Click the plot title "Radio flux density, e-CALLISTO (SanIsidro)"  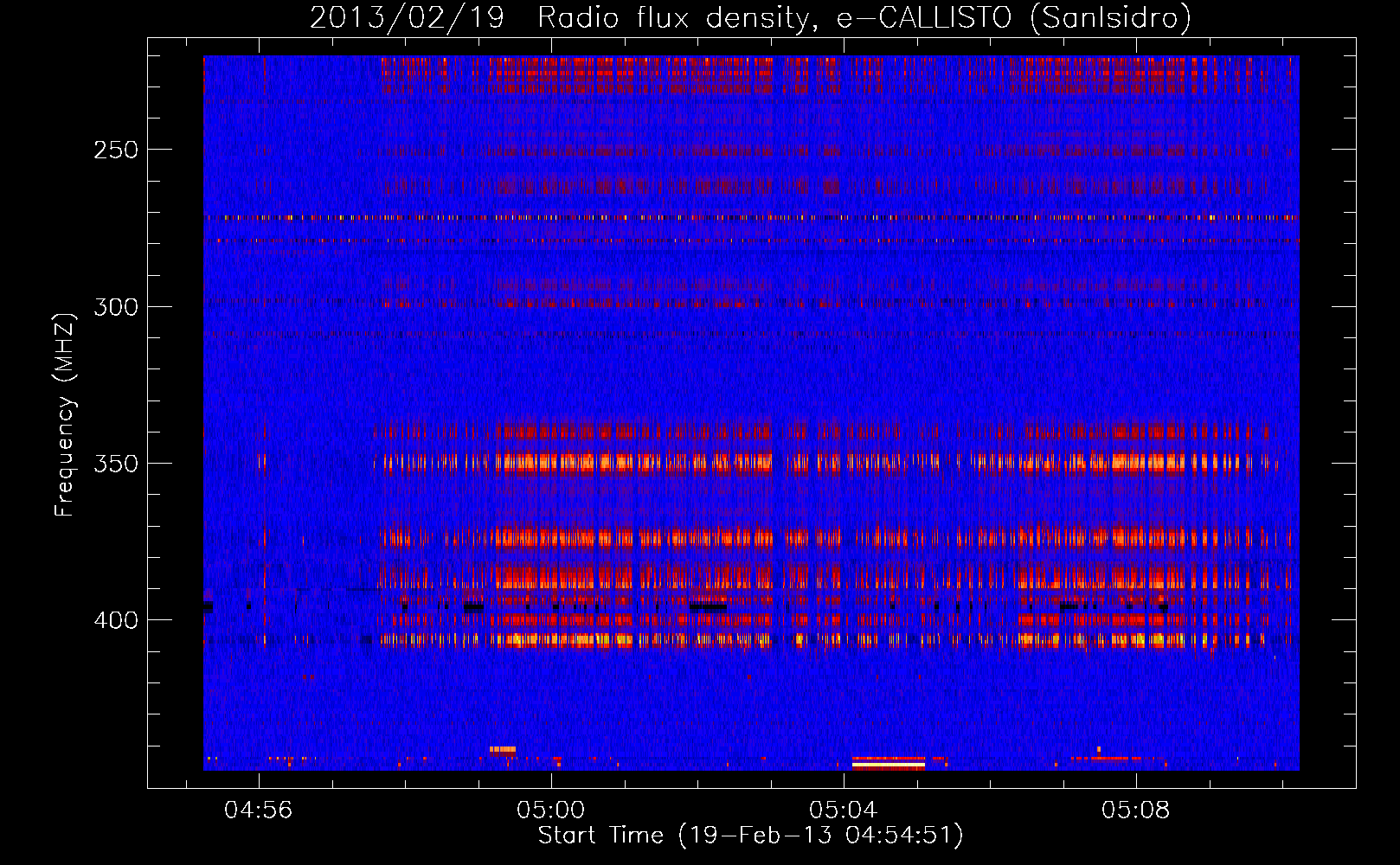(864, 17)
